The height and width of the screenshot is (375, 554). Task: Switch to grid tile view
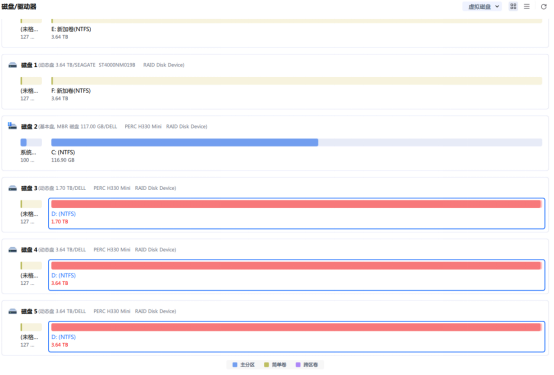coord(513,6)
